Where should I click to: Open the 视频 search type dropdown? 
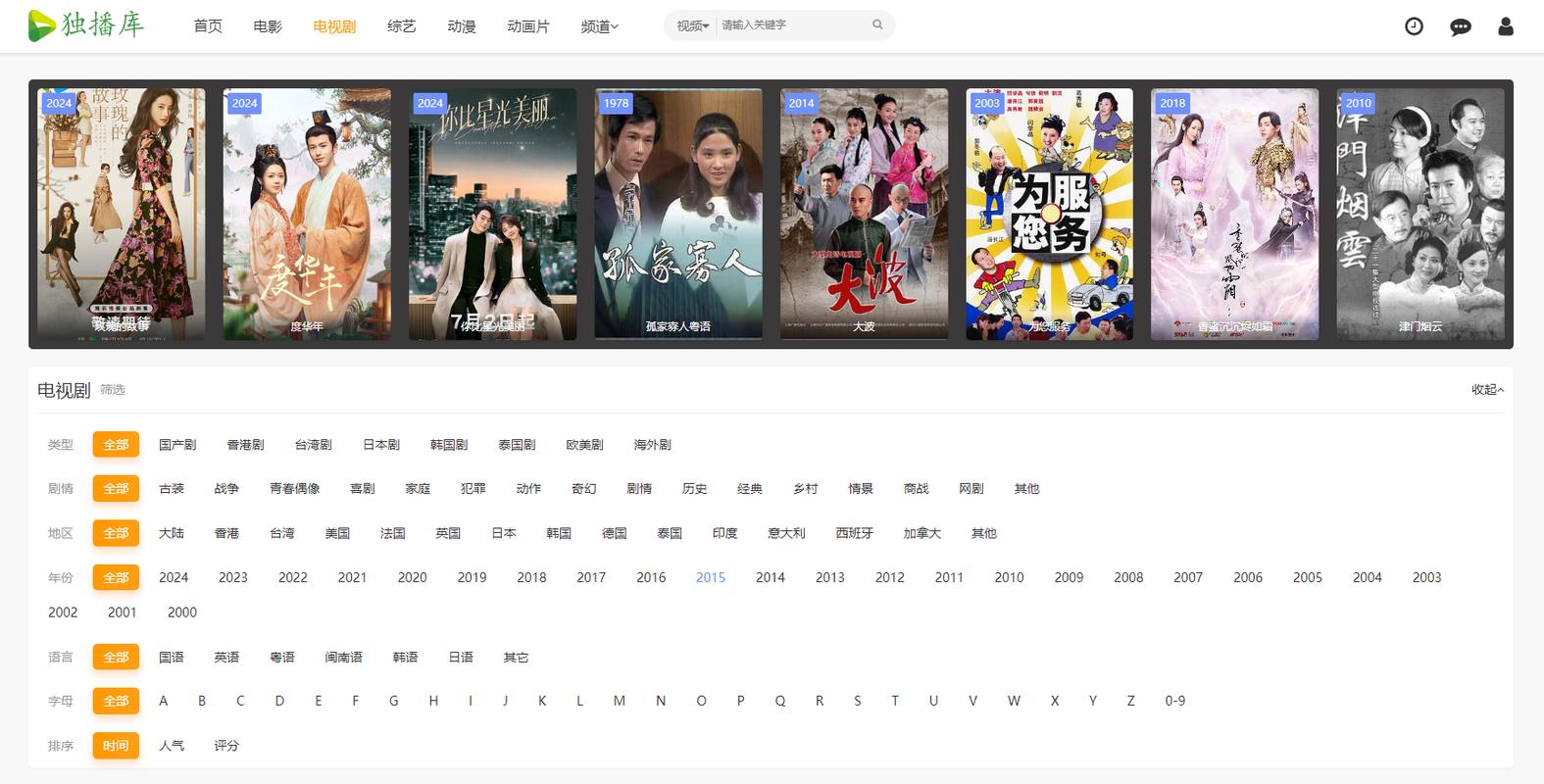[x=692, y=25]
